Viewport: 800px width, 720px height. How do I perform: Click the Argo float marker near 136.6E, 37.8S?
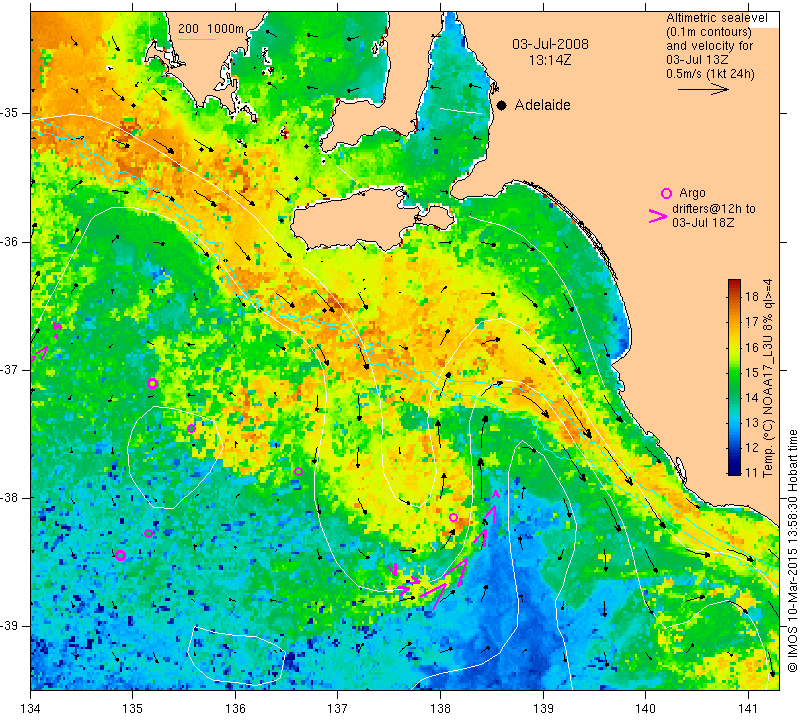pos(298,471)
